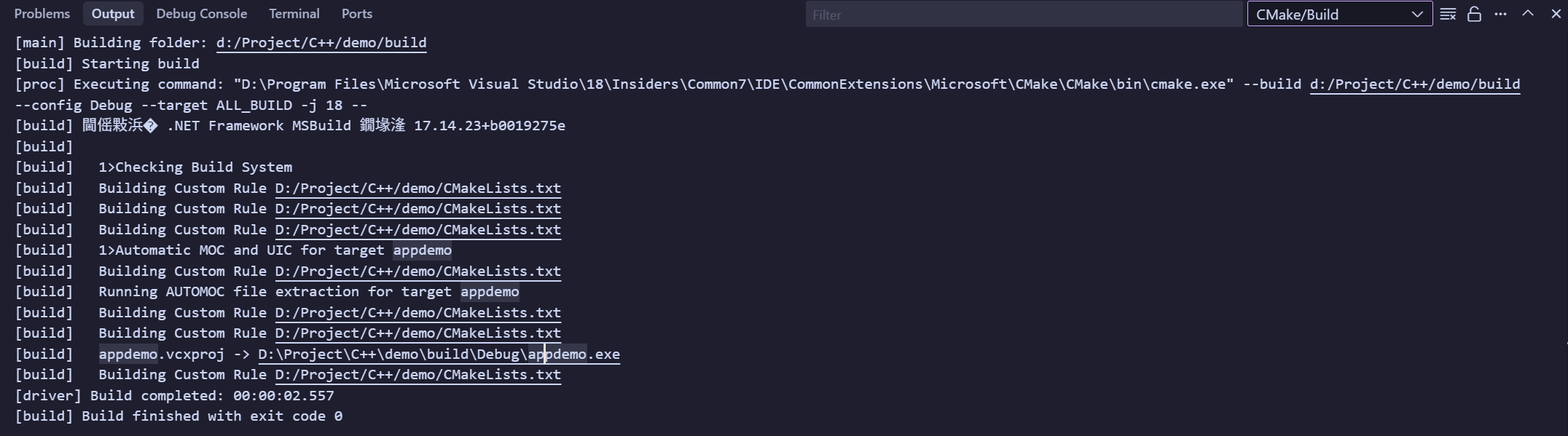Screen dimensions: 1568x436
Task: Switch to the Terminal tab
Action: coord(294,13)
